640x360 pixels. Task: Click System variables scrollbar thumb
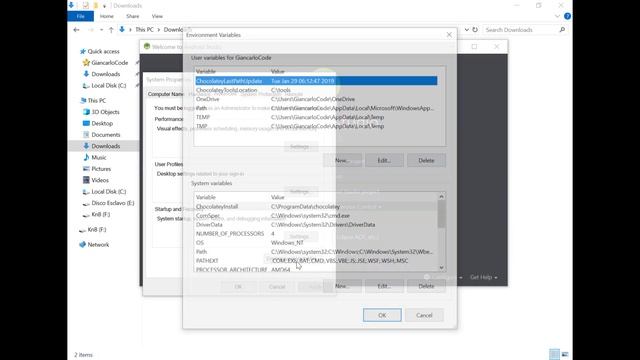[441, 214]
